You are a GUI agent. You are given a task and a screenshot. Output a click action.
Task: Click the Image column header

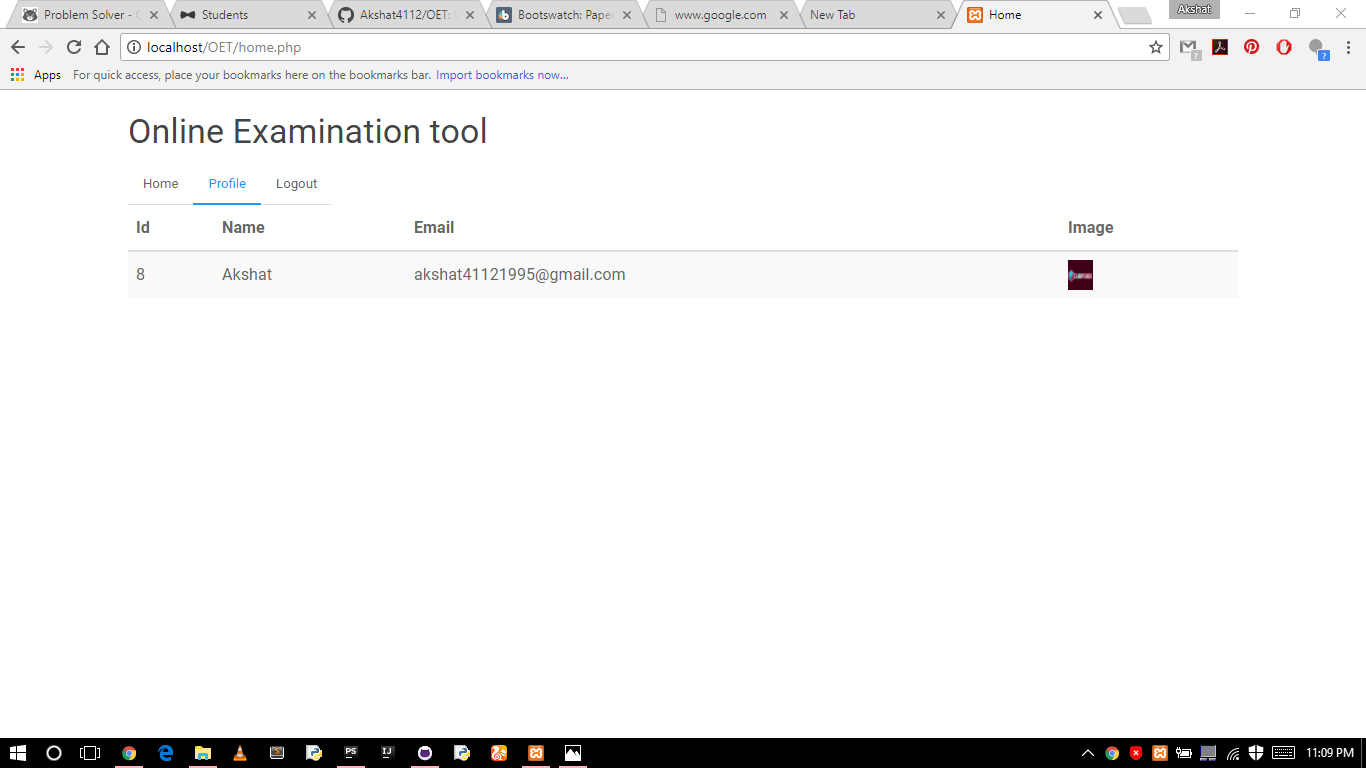pyautogui.click(x=1090, y=228)
